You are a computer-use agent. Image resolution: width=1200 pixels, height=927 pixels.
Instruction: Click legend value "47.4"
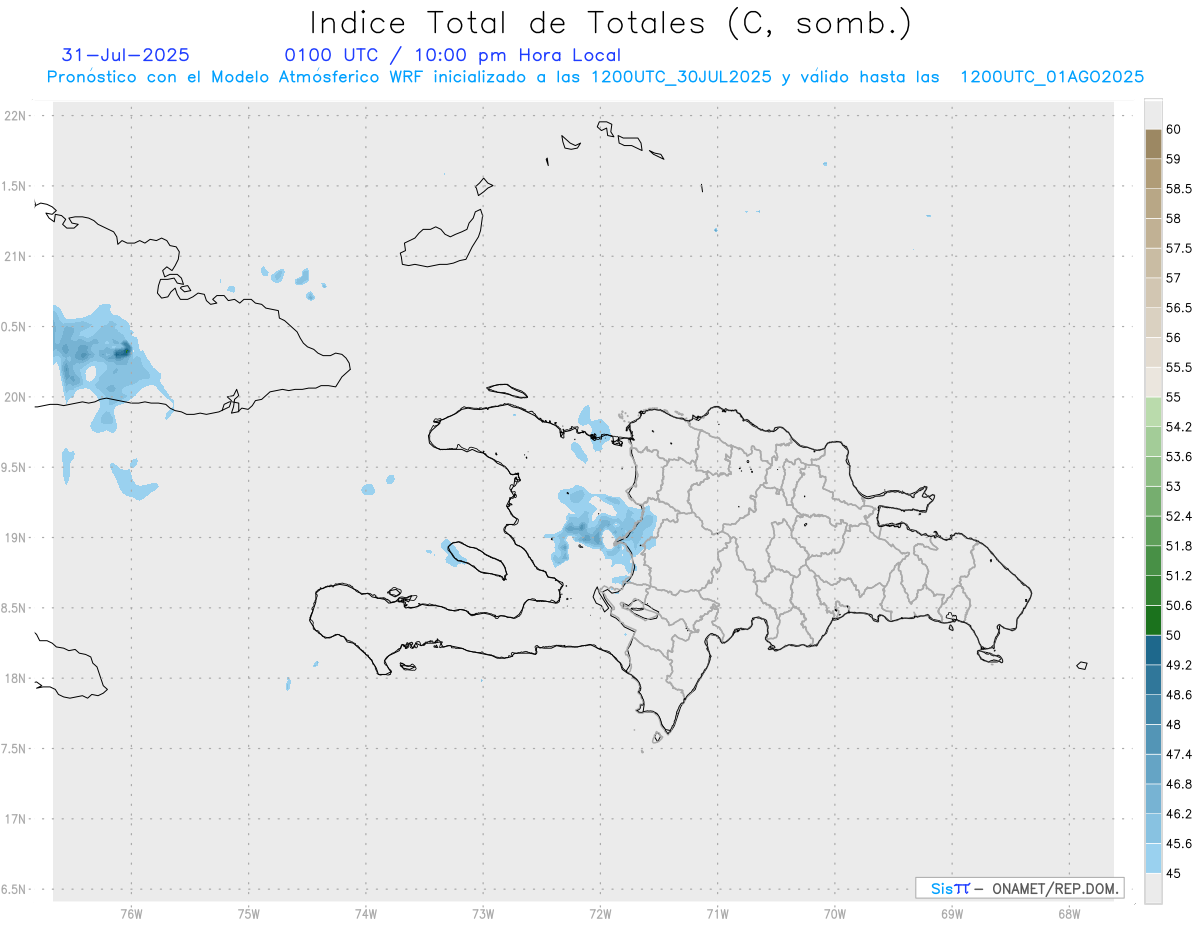click(x=1178, y=754)
